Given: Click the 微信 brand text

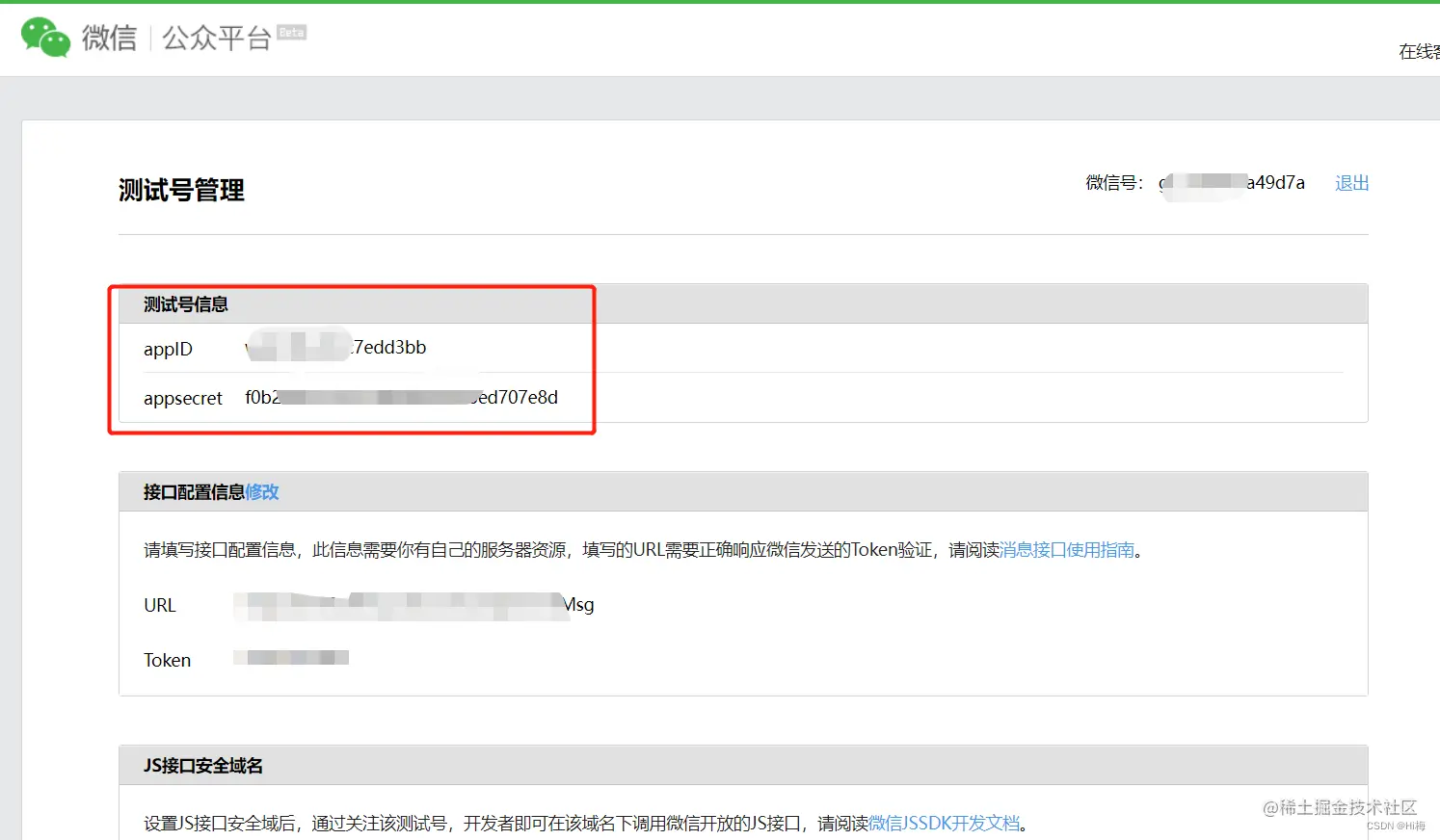Looking at the screenshot, I should point(109,39).
